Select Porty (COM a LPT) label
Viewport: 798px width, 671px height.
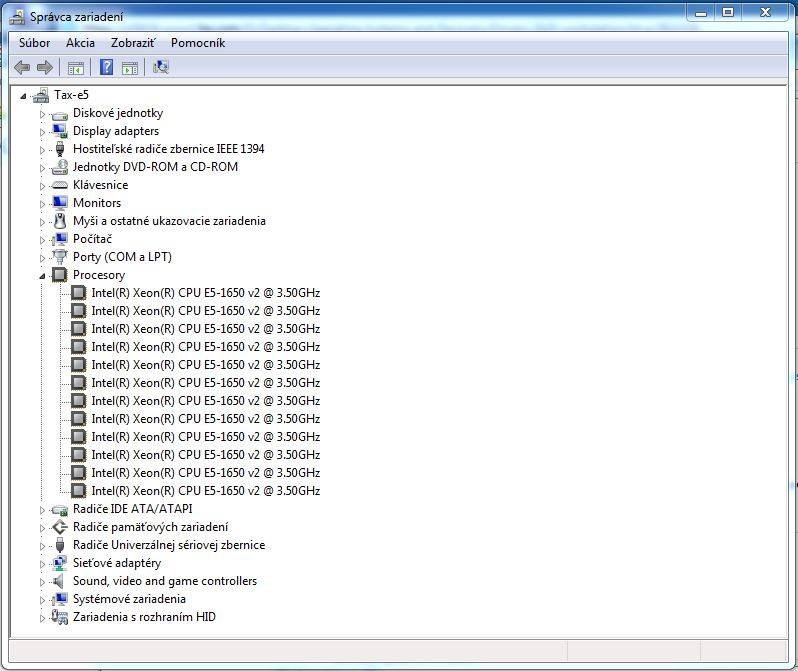pos(122,257)
